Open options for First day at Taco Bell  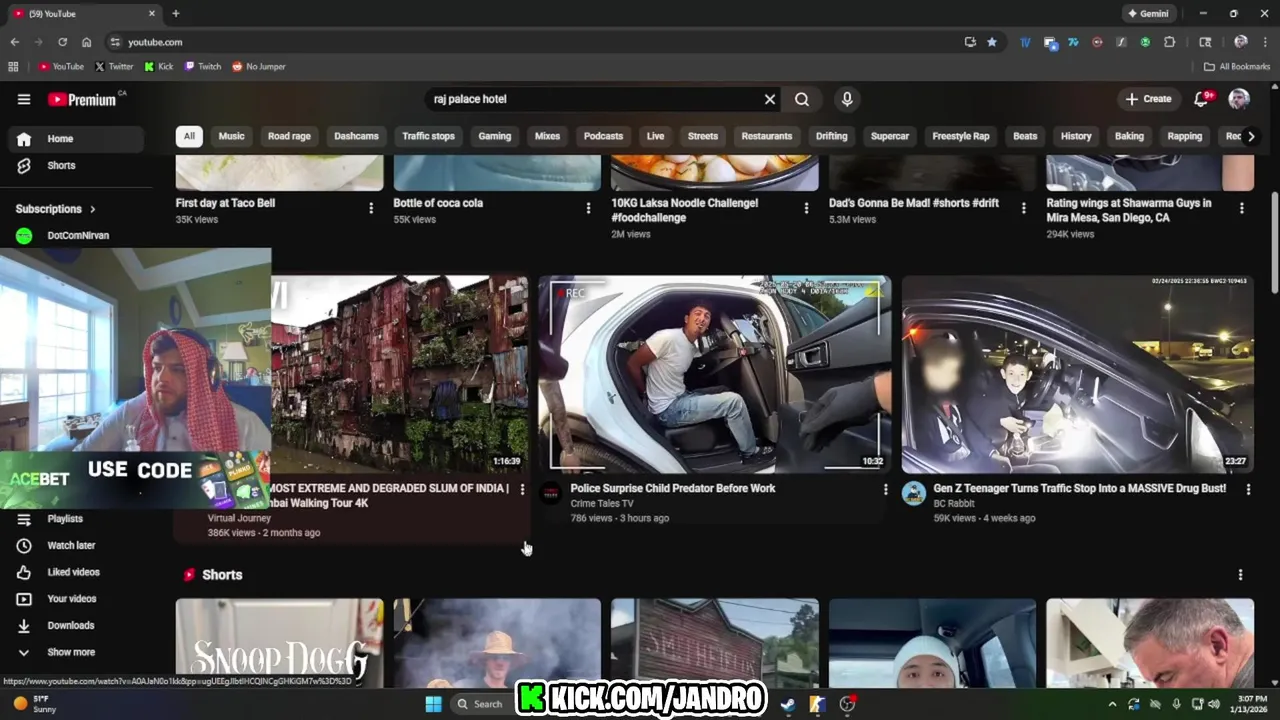[x=371, y=208]
